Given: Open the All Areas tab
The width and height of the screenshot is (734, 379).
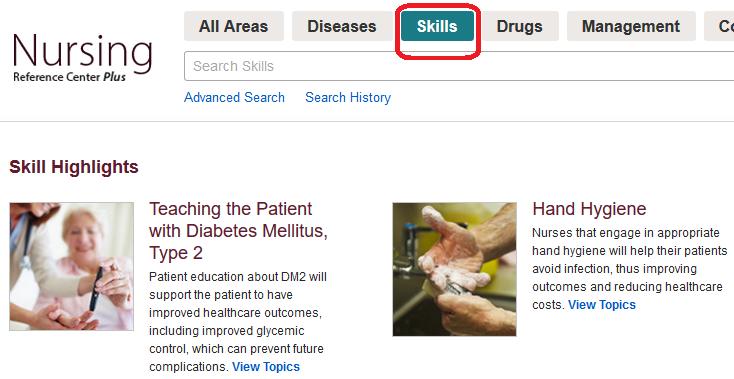Looking at the screenshot, I should [234, 26].
